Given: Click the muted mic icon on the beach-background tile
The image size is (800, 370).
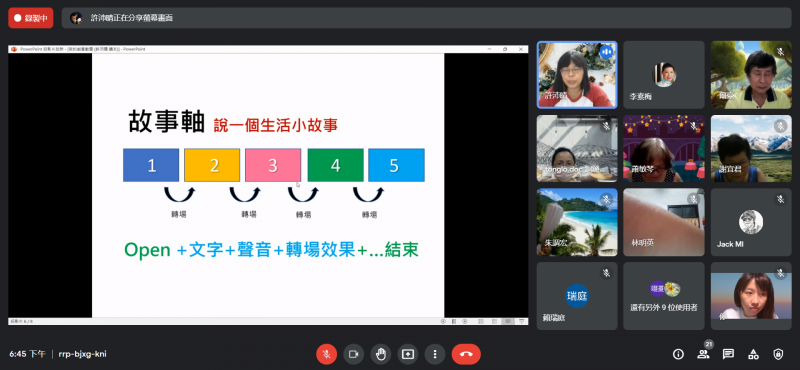Looking at the screenshot, I should pos(606,199).
